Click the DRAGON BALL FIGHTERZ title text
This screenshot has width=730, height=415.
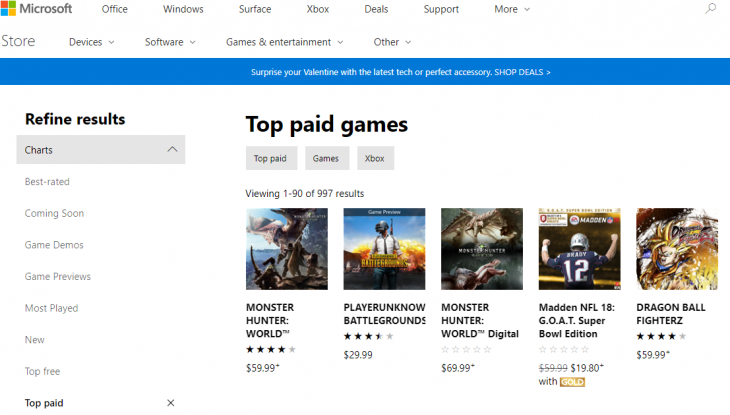[x=671, y=314]
